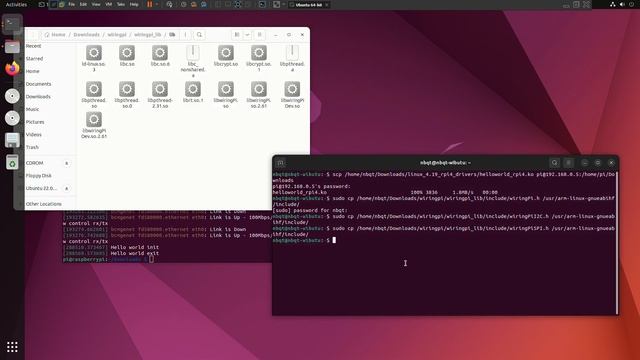Open Starred in Files sidebar

(x=34, y=59)
